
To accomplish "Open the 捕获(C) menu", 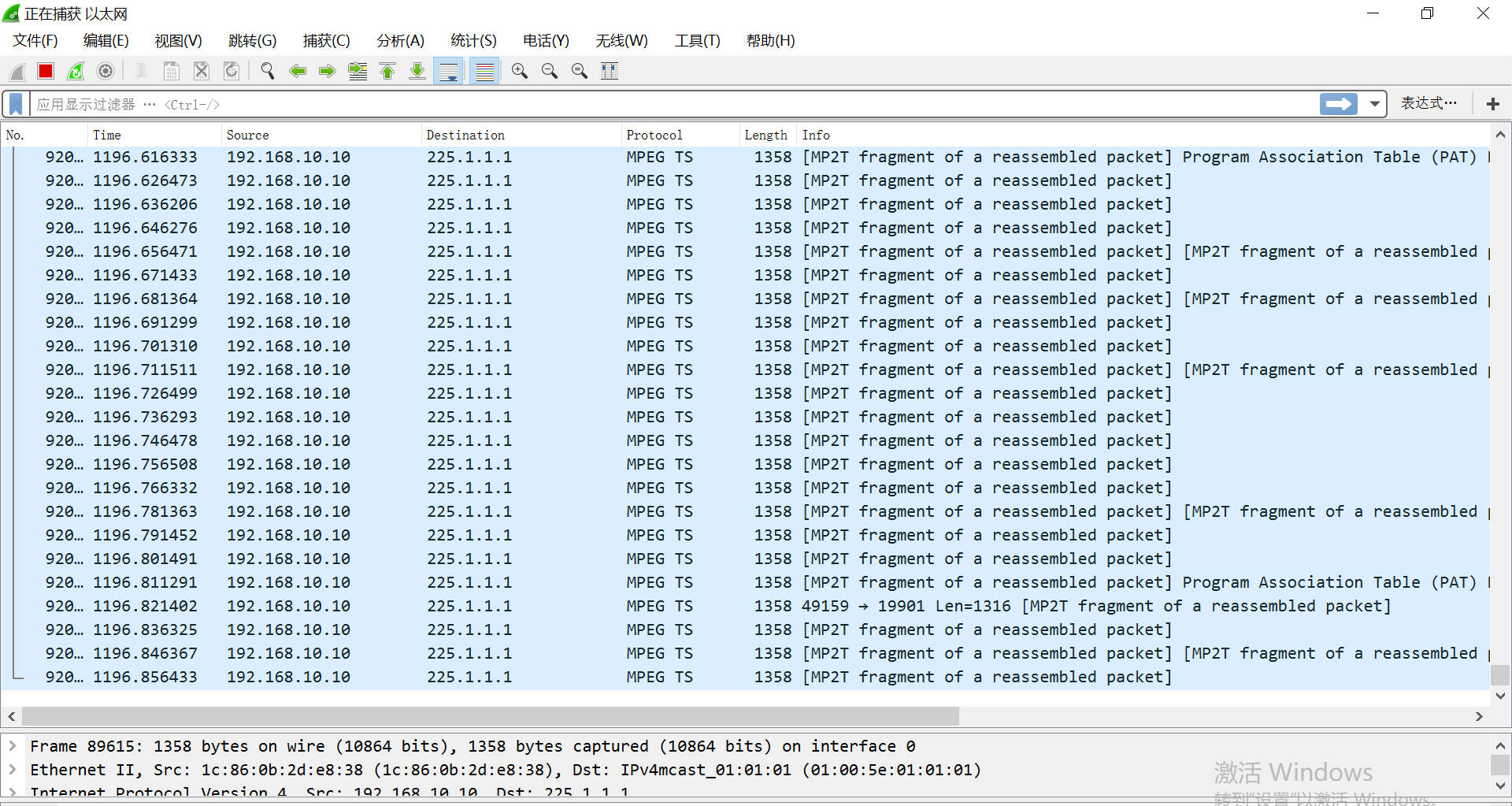I will point(327,41).
